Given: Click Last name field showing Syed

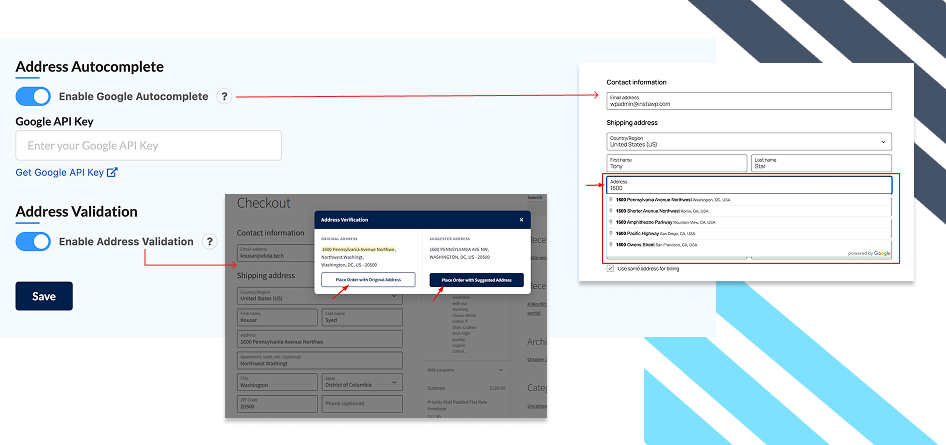Looking at the screenshot, I should [x=363, y=318].
